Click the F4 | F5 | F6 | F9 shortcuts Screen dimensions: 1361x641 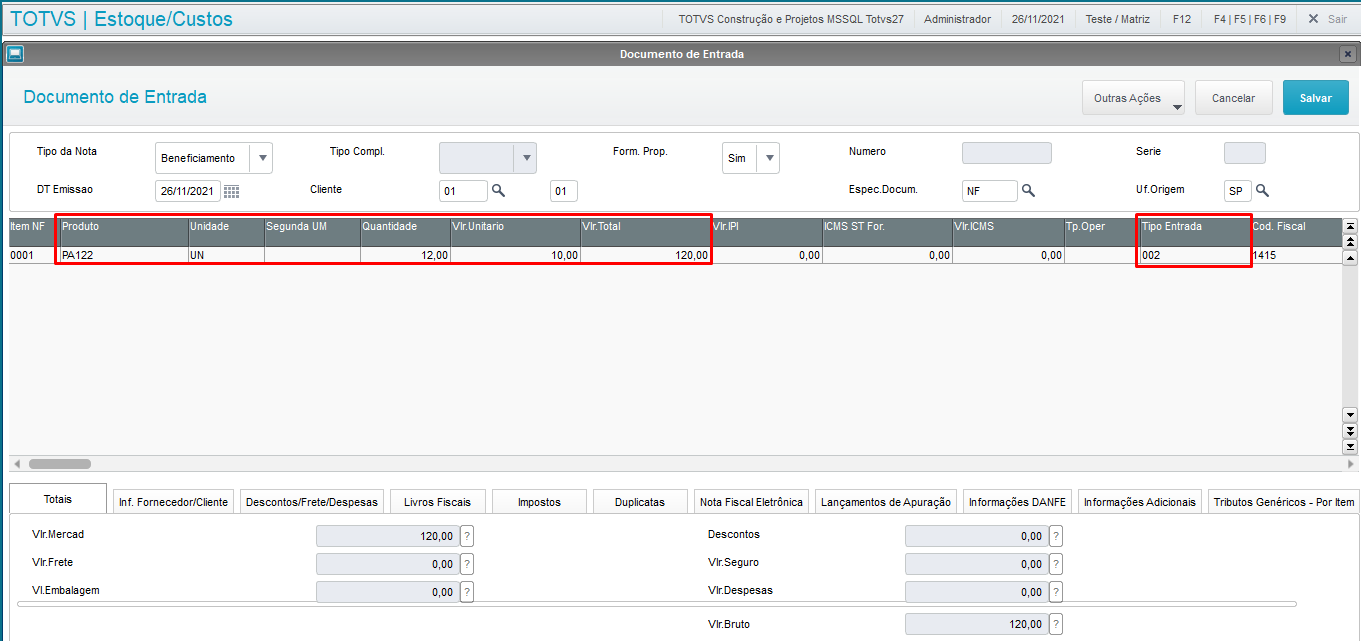(1249, 19)
